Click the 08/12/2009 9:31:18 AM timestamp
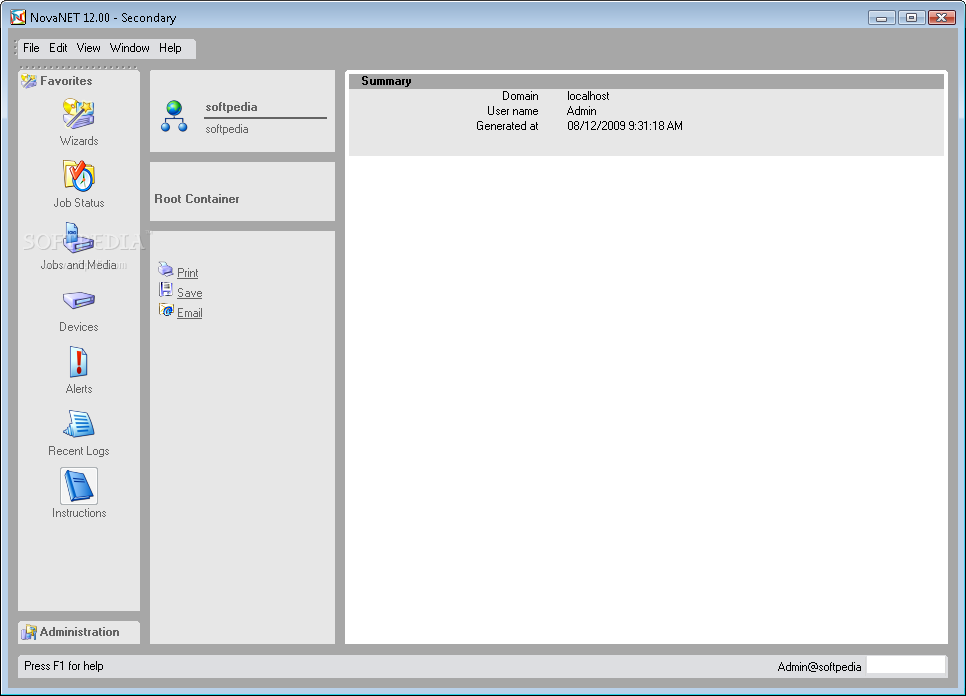The width and height of the screenshot is (966, 696). click(625, 126)
